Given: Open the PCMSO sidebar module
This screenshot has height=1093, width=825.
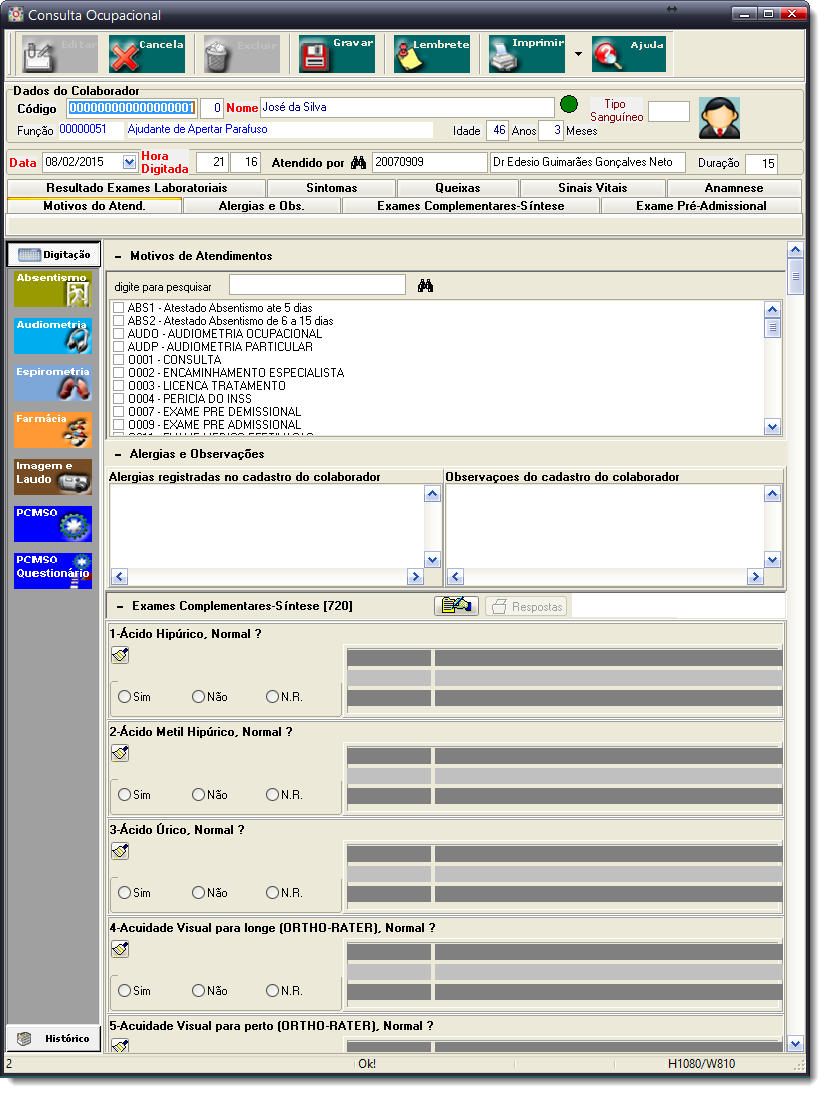Looking at the screenshot, I should coord(53,524).
